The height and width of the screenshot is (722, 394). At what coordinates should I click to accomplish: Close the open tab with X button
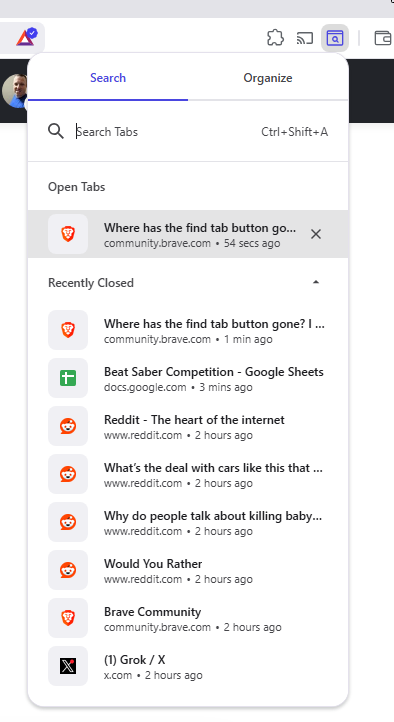pos(316,234)
